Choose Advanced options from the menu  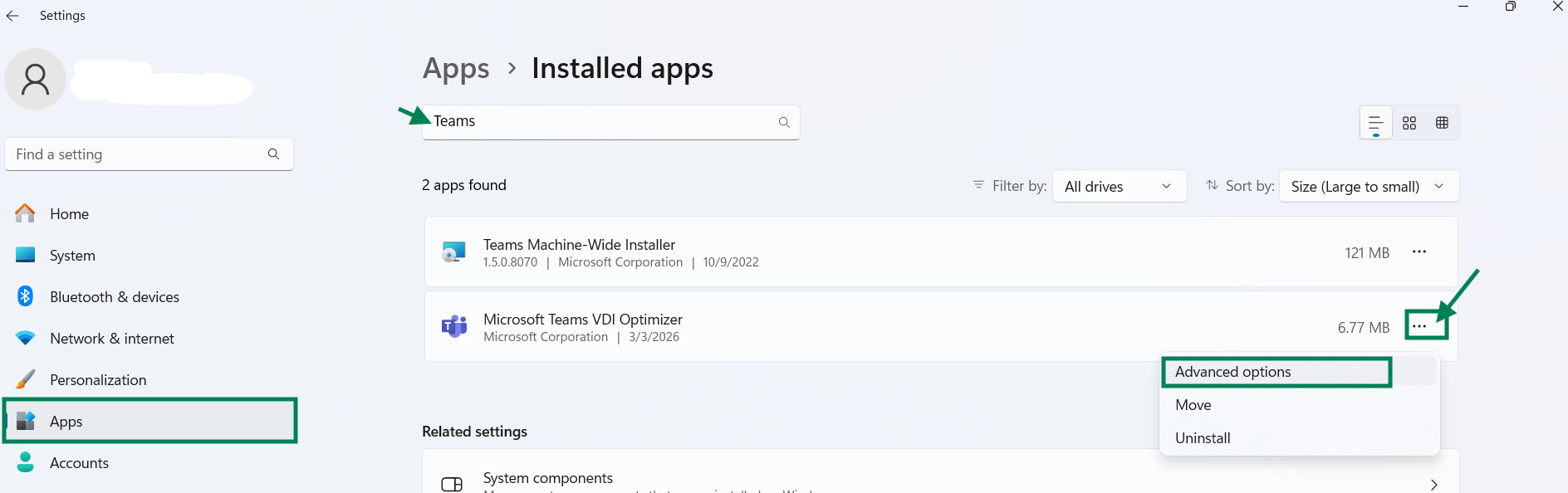click(x=1299, y=372)
